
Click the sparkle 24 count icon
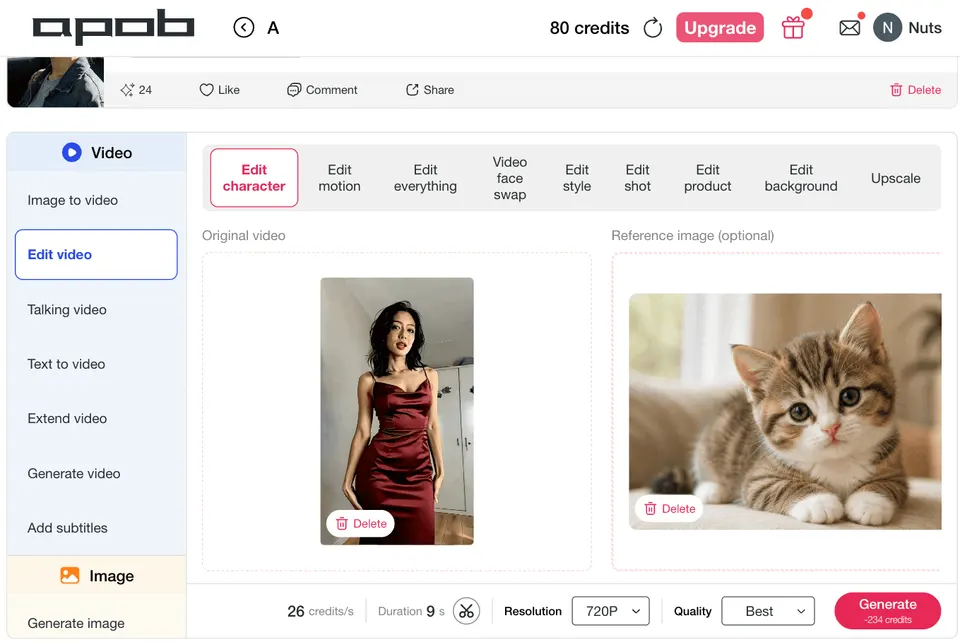pos(127,90)
